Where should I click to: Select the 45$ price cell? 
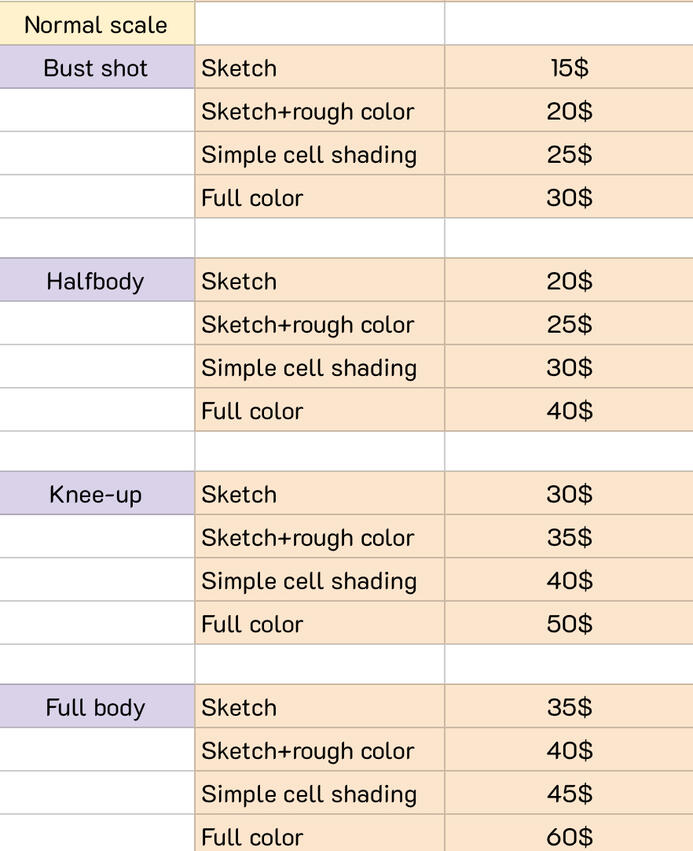pyautogui.click(x=569, y=794)
